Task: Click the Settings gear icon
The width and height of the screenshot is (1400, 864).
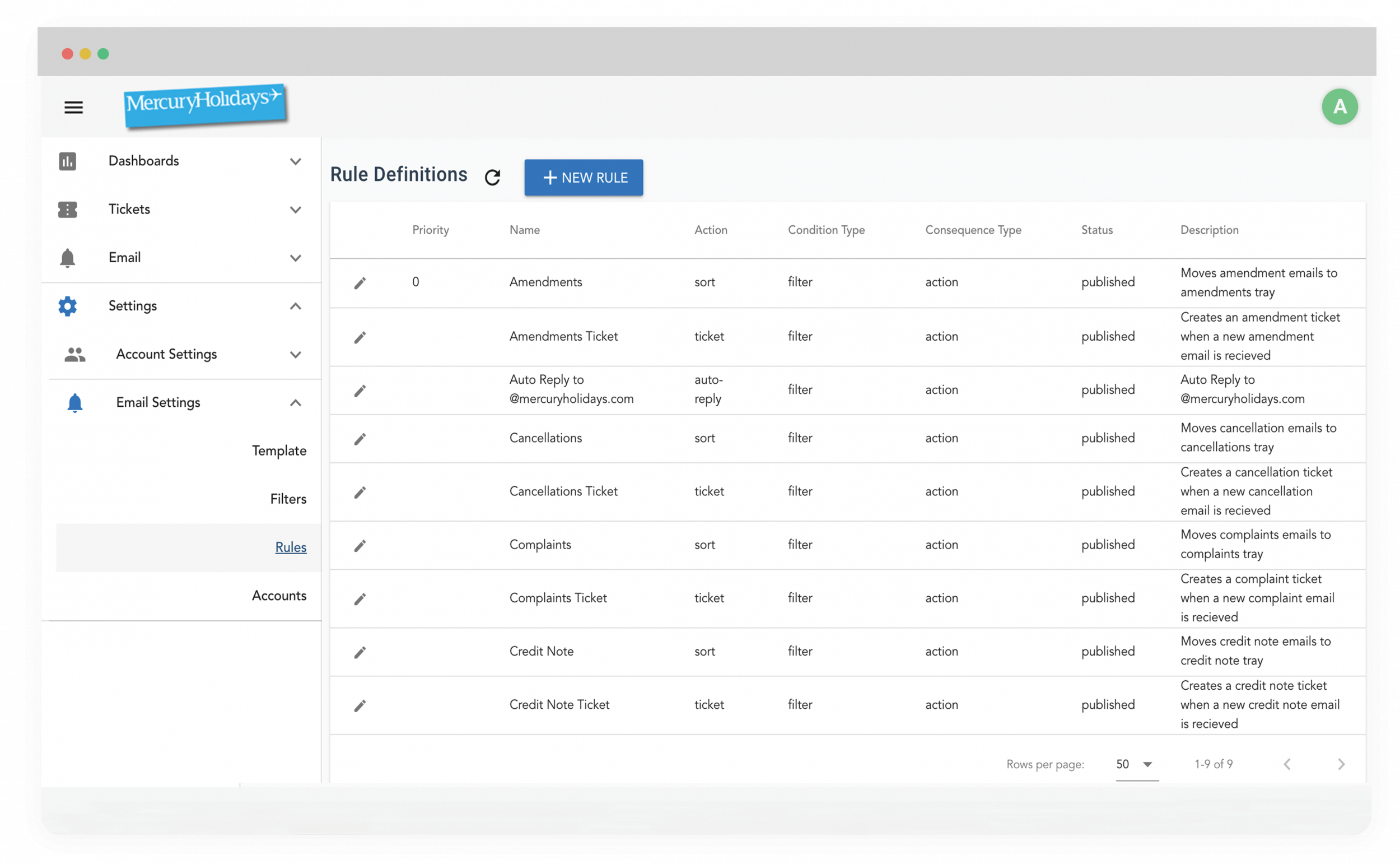Action: coord(67,306)
